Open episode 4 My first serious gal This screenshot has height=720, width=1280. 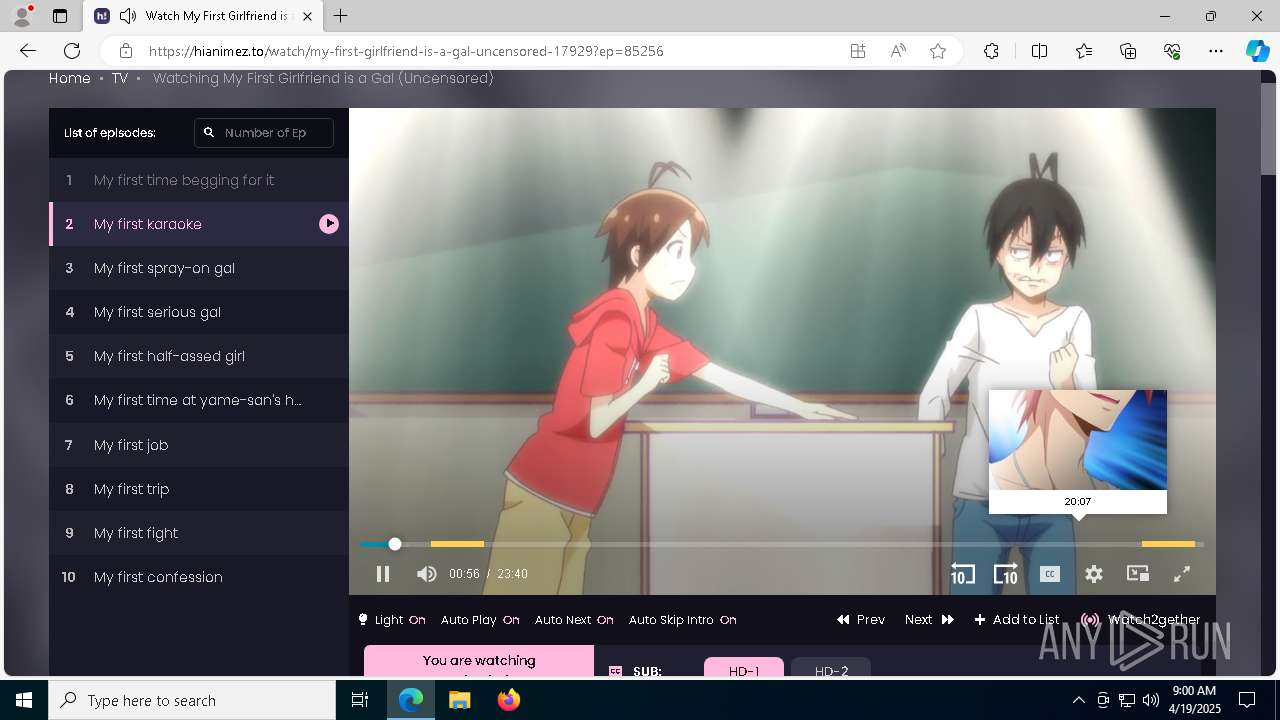(199, 312)
